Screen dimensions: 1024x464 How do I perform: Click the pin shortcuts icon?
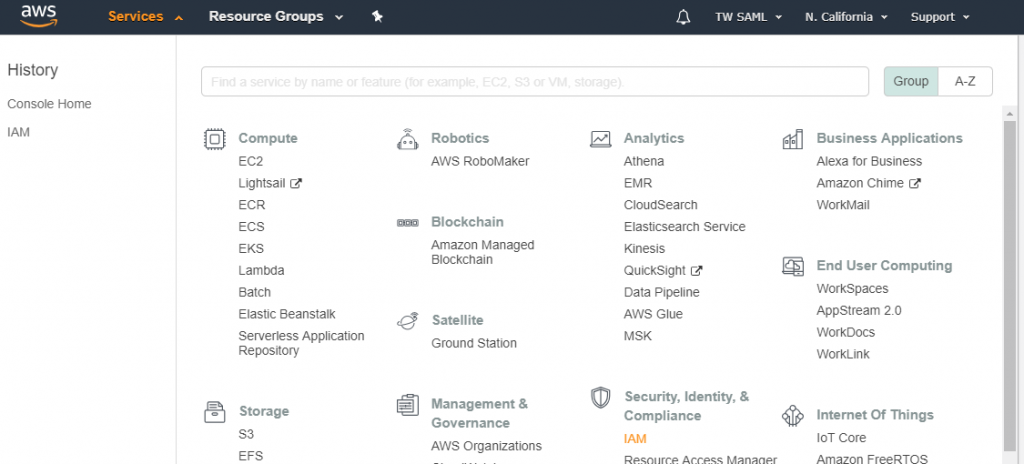tap(377, 17)
